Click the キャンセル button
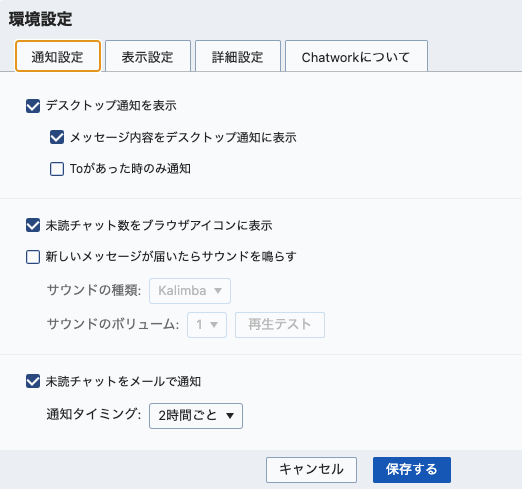522x489 pixels. (311, 470)
